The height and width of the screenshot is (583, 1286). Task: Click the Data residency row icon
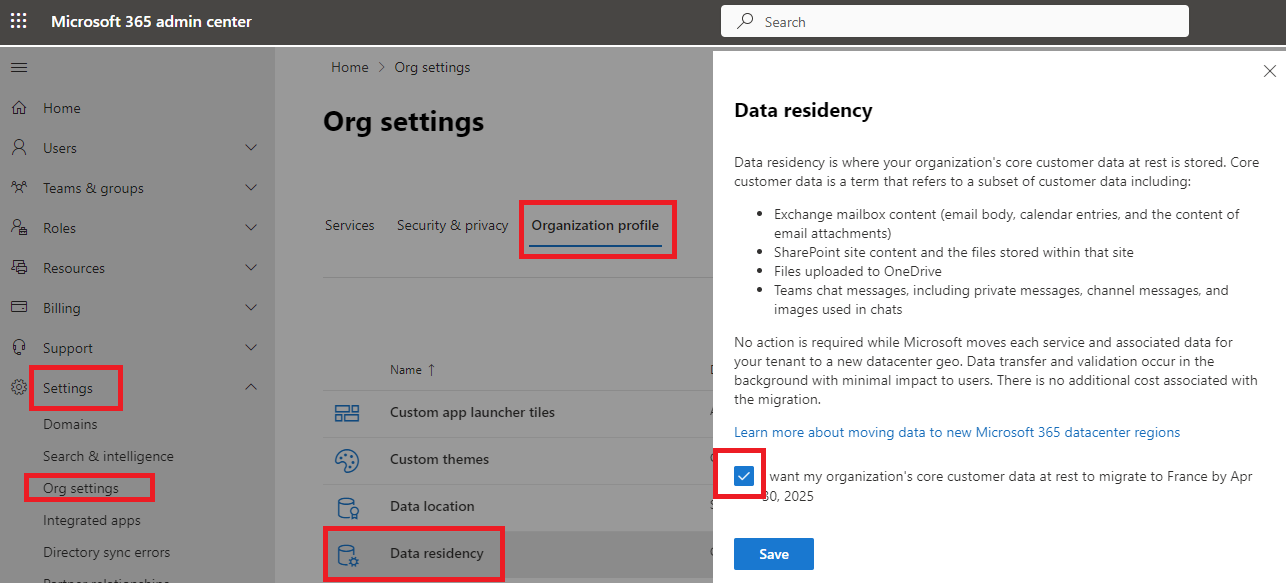point(347,553)
